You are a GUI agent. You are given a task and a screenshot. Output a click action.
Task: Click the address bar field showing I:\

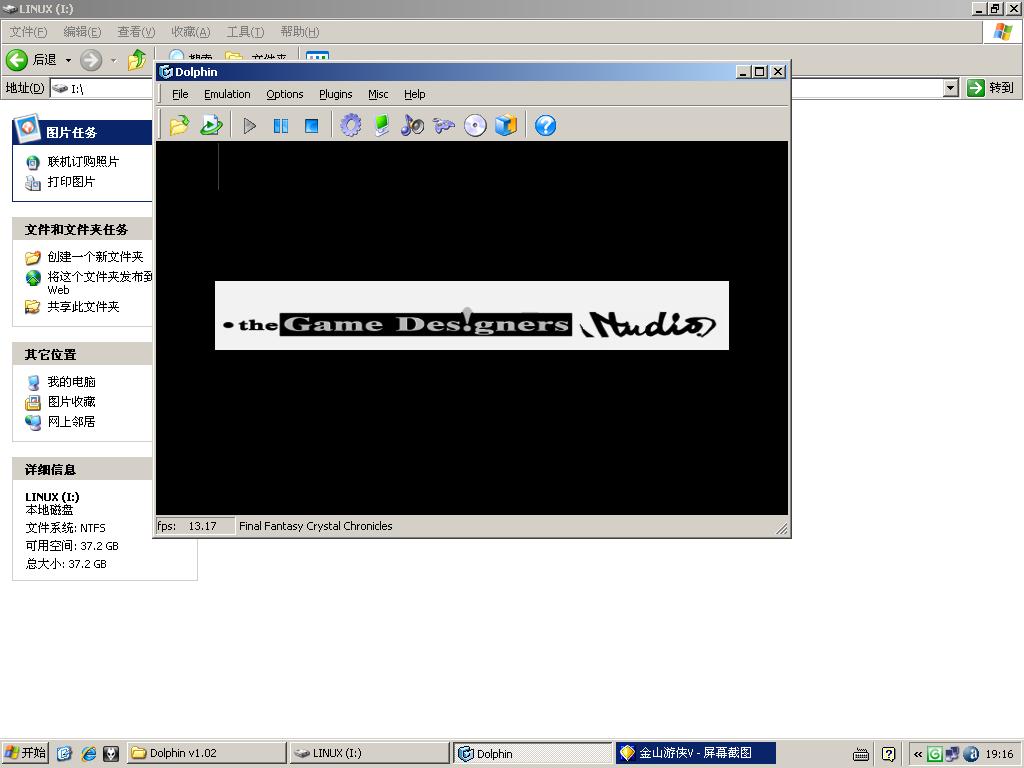tap(101, 88)
